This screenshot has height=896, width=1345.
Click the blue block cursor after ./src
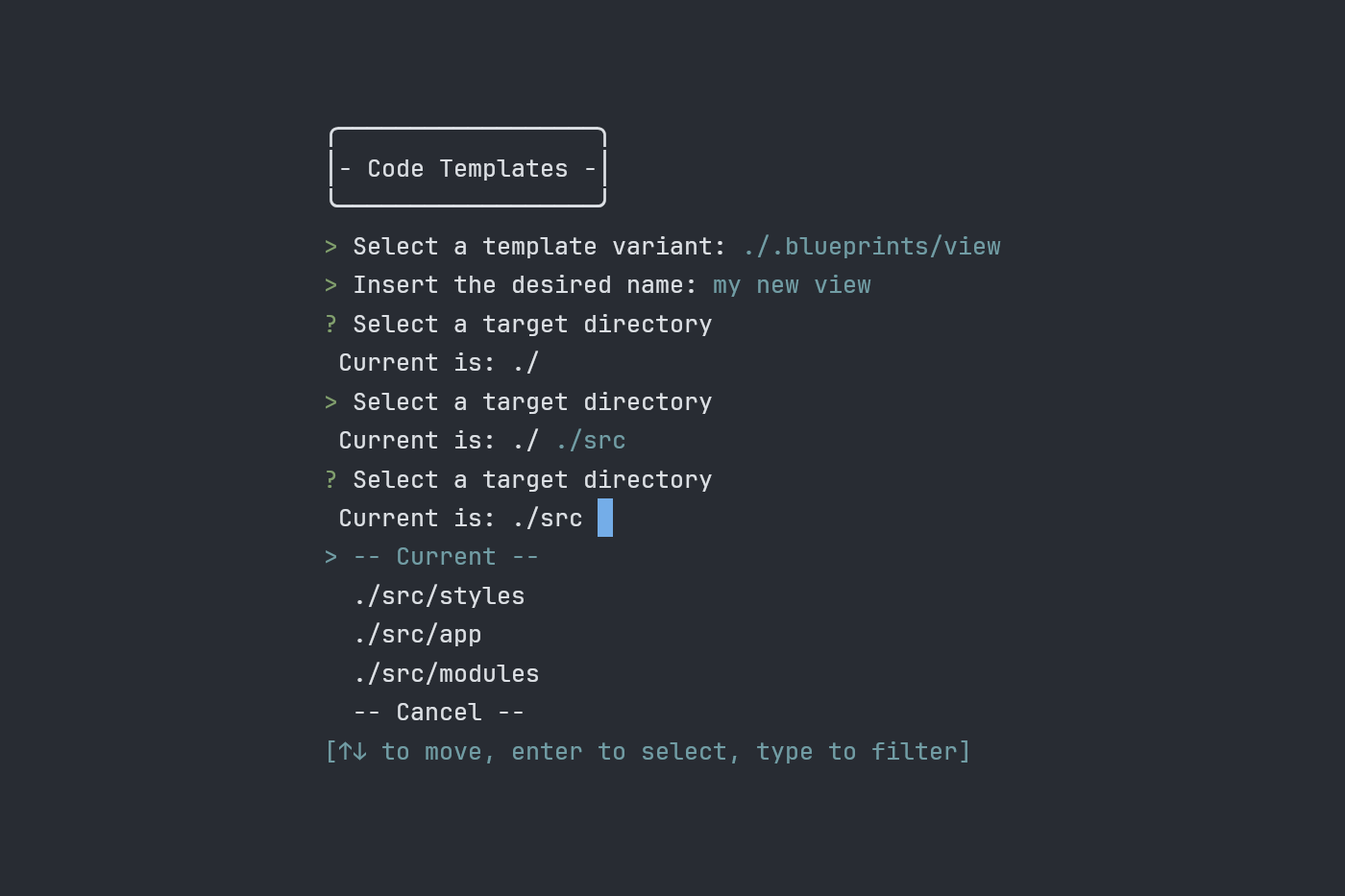click(605, 519)
